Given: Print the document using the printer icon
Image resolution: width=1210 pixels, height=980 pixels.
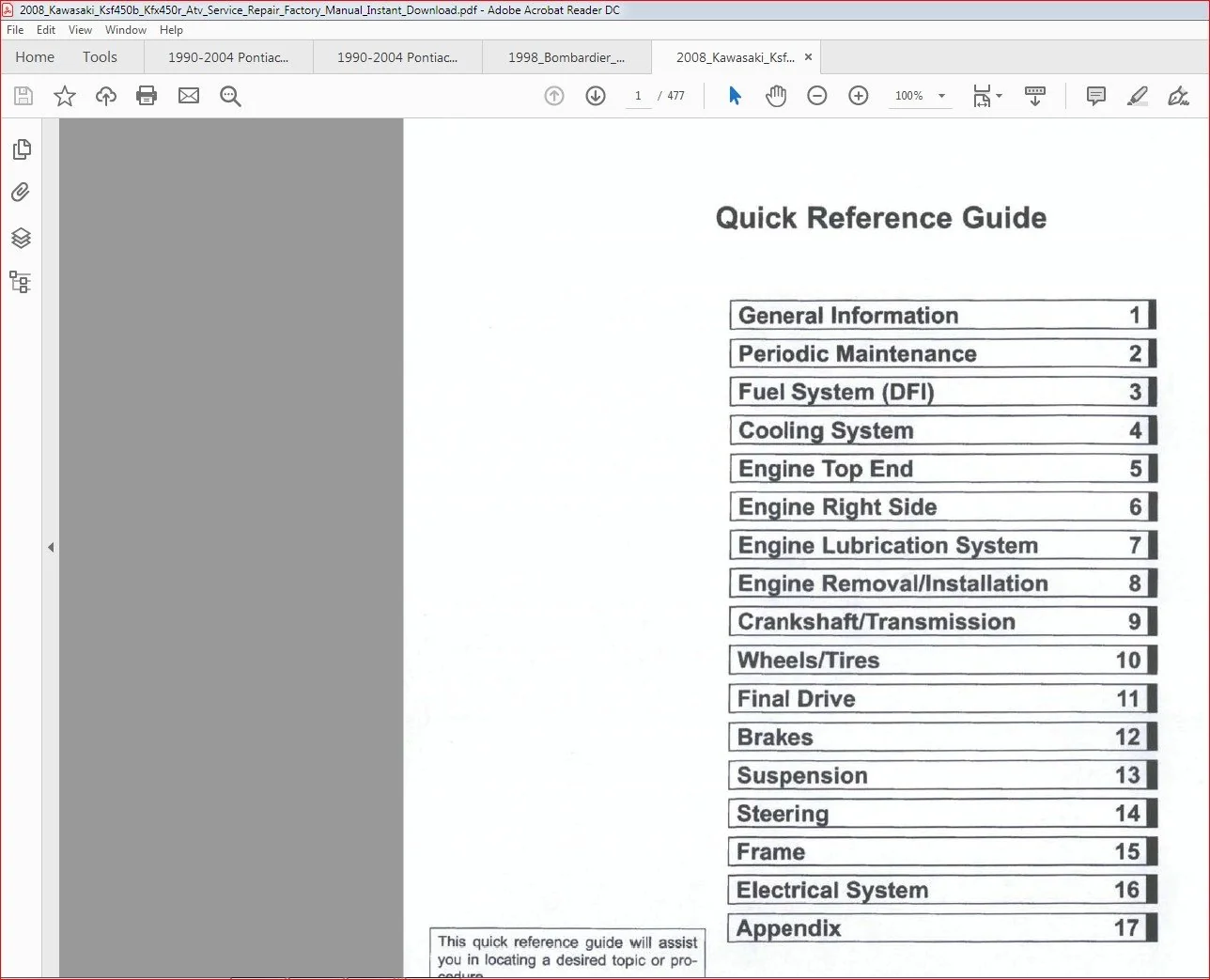Looking at the screenshot, I should pos(147,96).
